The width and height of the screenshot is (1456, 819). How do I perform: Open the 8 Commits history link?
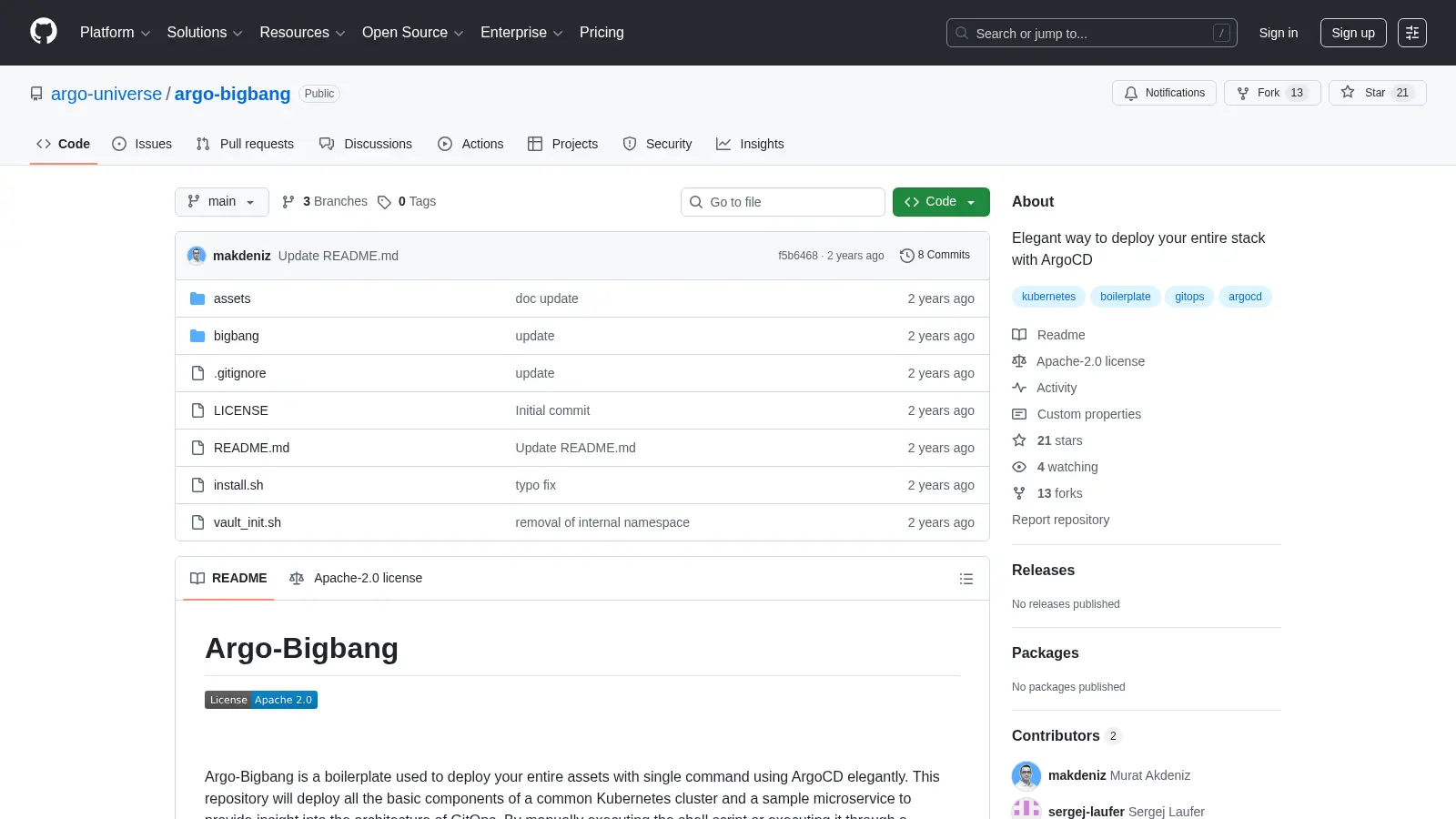[x=935, y=256]
